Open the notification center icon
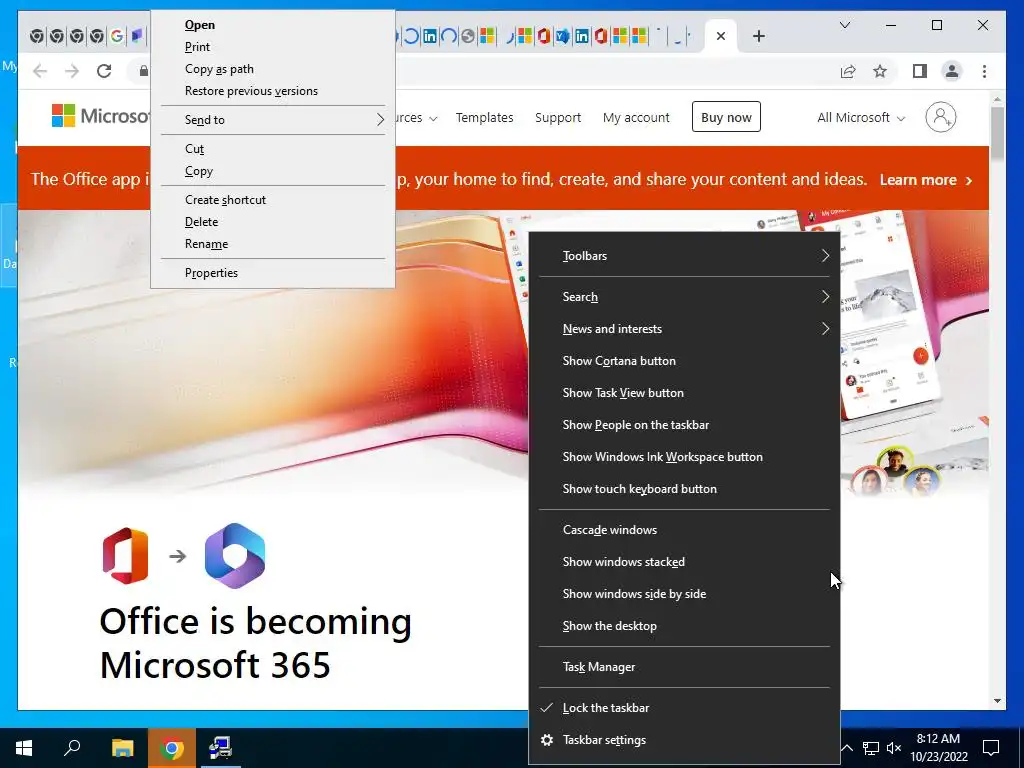Image resolution: width=1024 pixels, height=768 pixels. tap(991, 748)
